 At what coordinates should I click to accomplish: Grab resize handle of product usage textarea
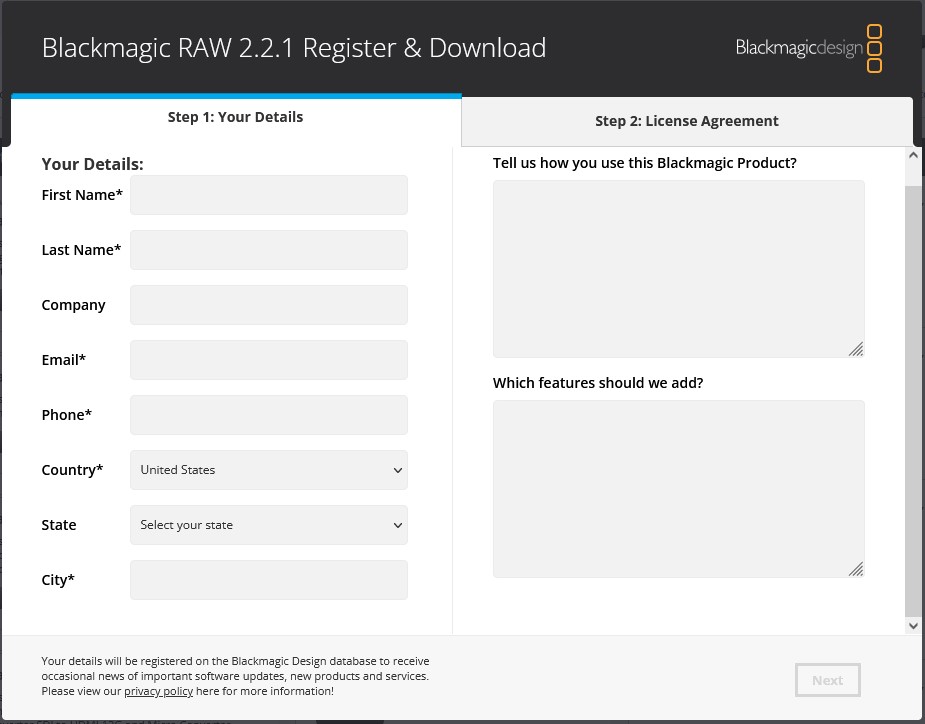coord(856,349)
